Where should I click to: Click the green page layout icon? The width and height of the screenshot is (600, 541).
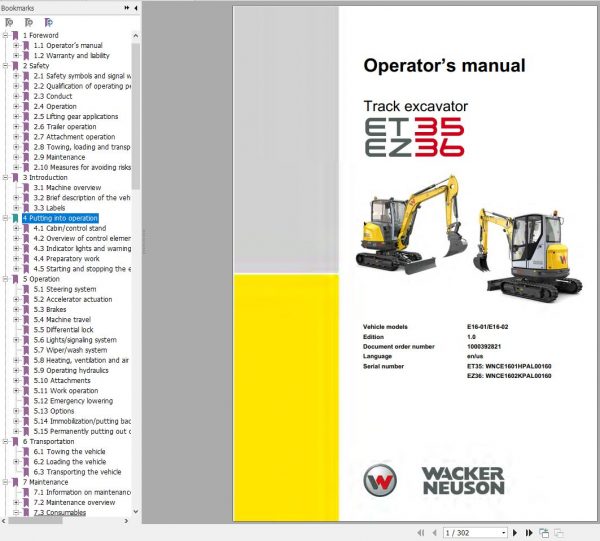[x=544, y=533]
